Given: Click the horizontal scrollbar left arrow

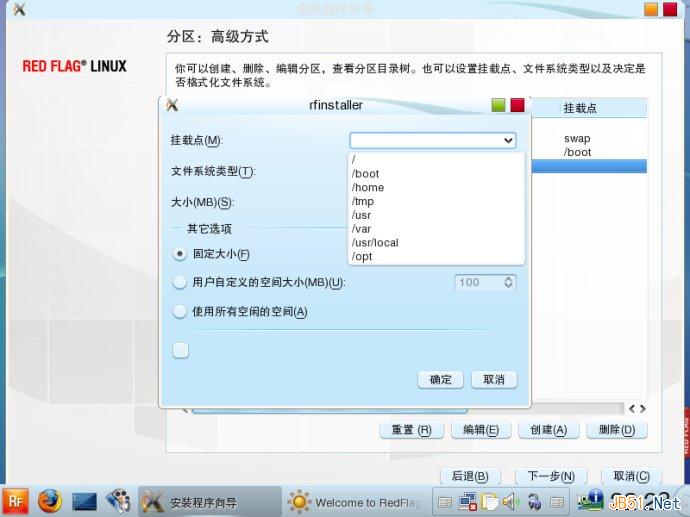Looking at the screenshot, I should [632, 409].
